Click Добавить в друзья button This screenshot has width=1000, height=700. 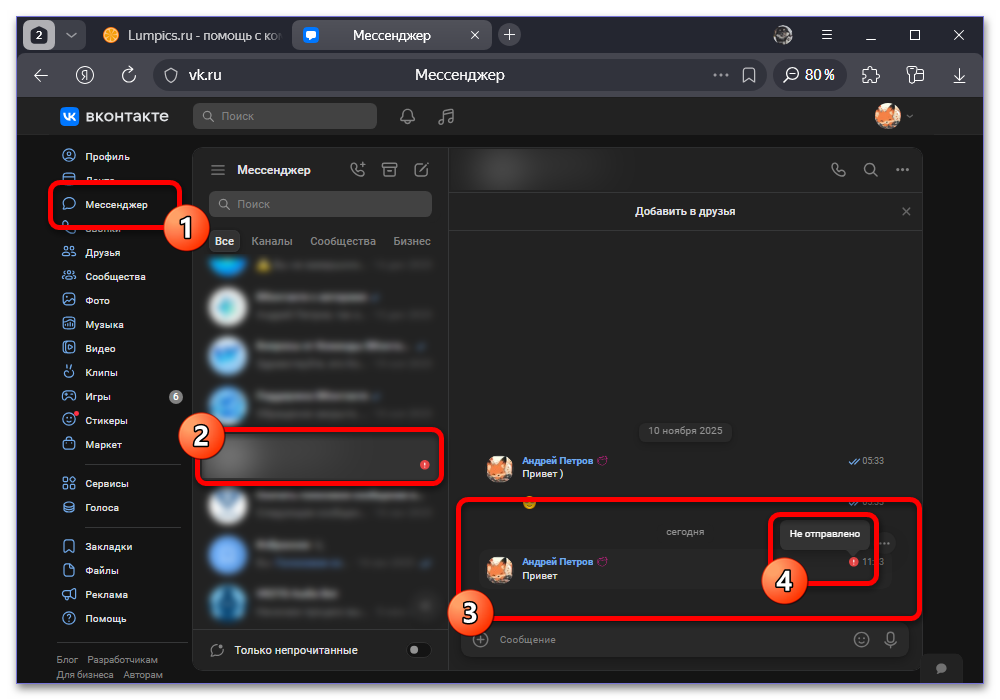tap(685, 211)
